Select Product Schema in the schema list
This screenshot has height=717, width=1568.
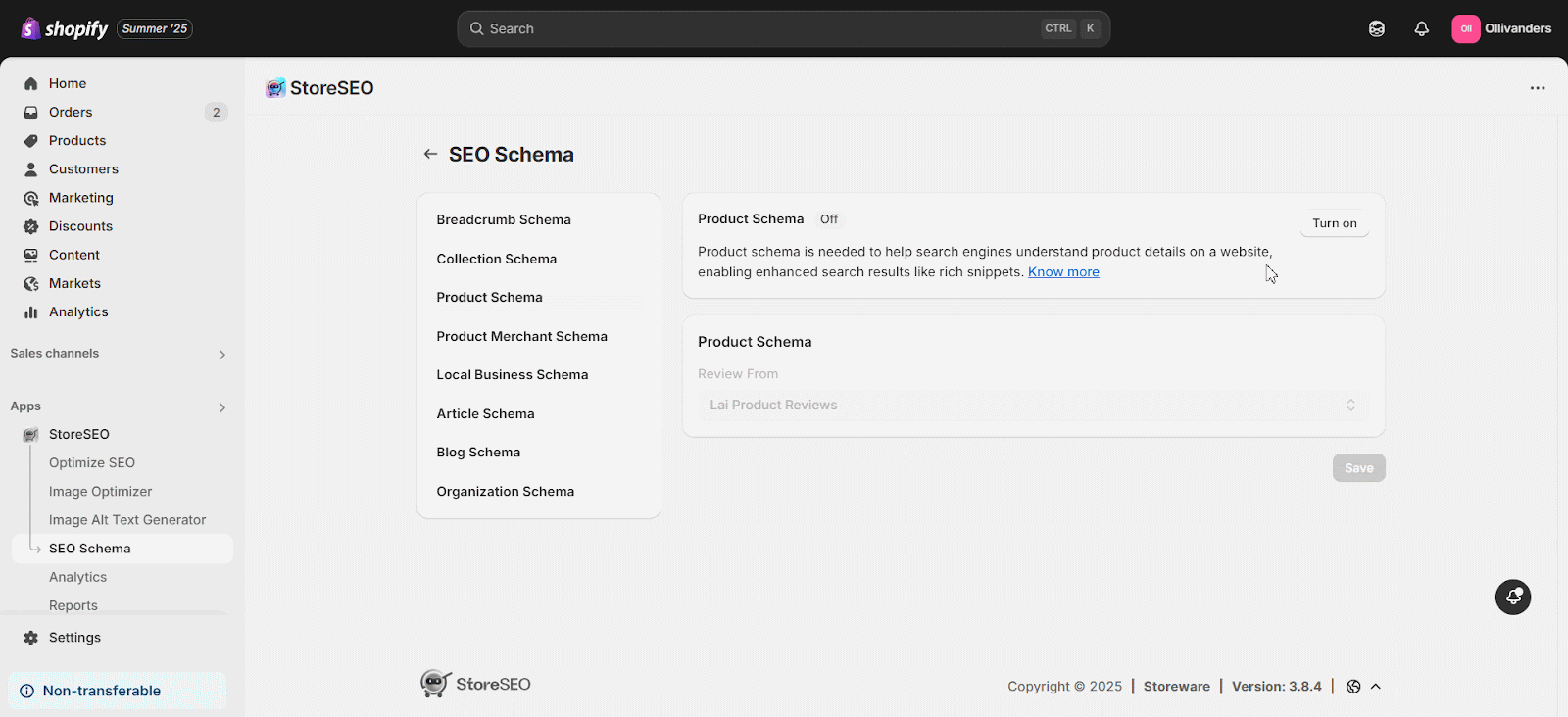click(490, 298)
